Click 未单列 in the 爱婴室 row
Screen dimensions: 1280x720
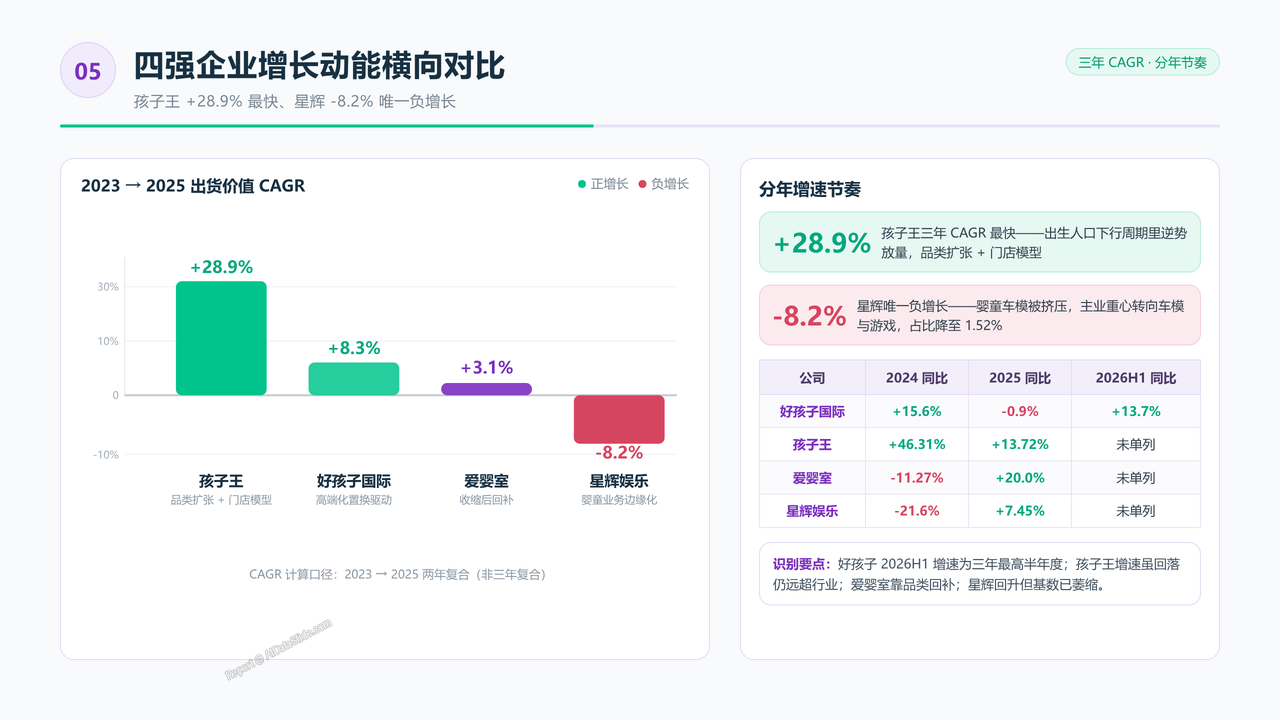[x=1136, y=478]
